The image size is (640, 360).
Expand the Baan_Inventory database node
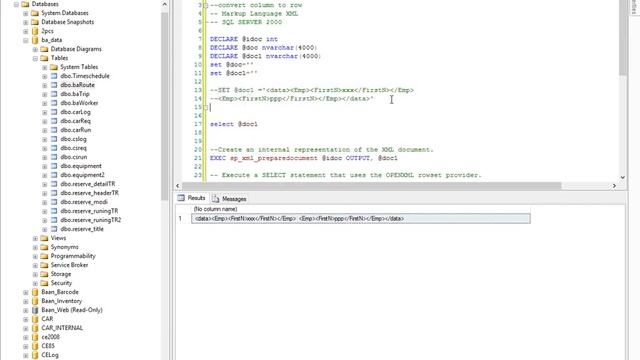click(x=26, y=301)
